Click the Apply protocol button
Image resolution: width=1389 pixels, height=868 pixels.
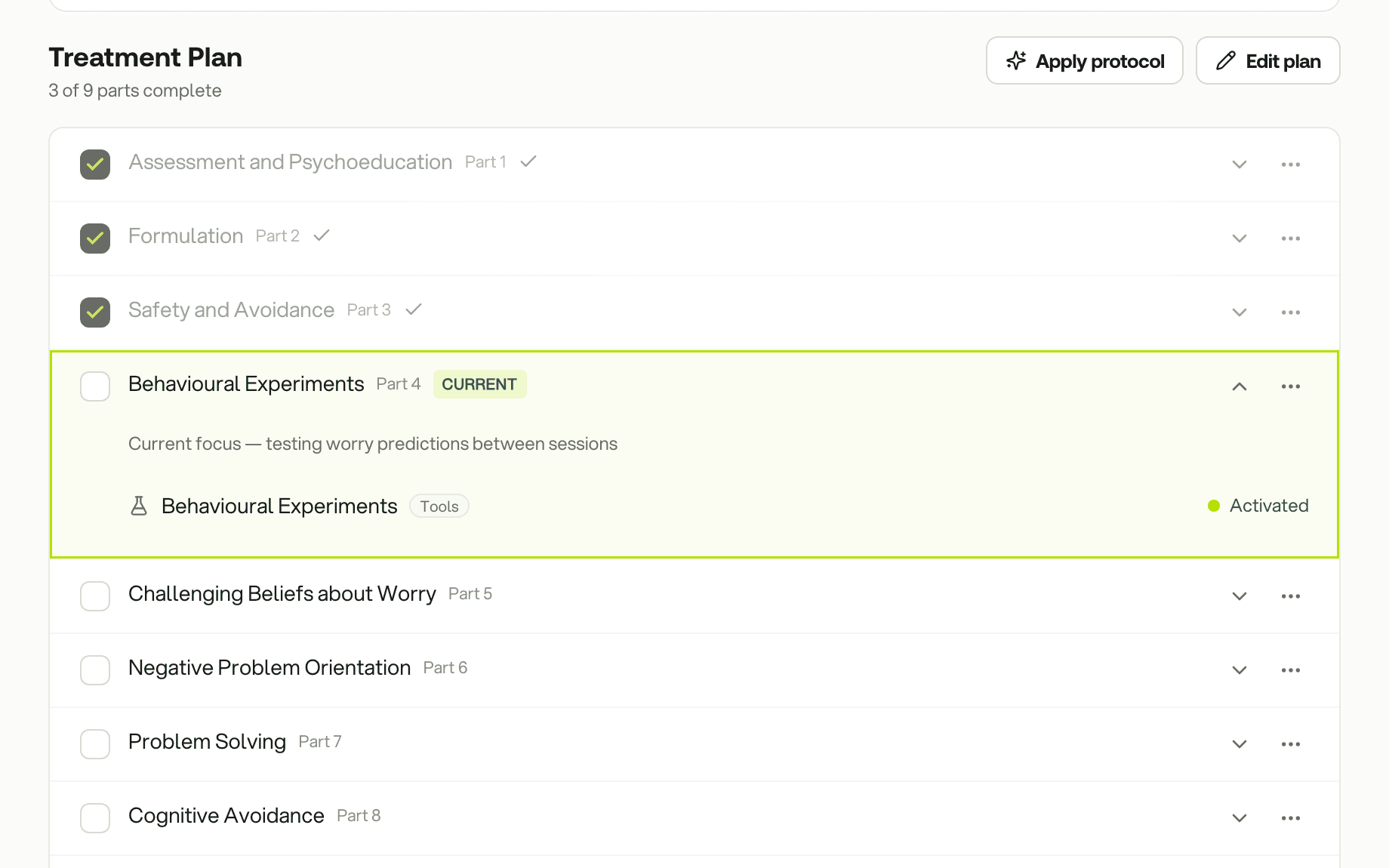[1085, 60]
